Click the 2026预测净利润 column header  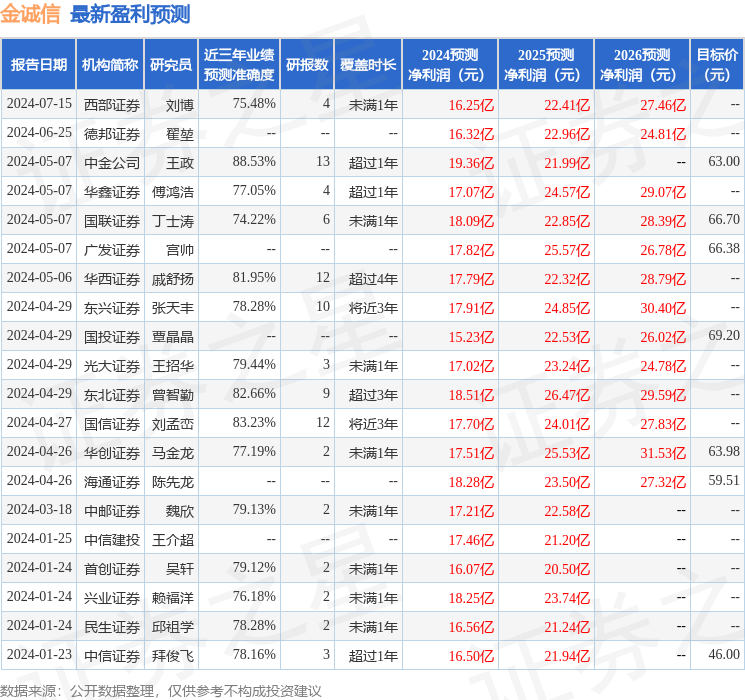coord(642,65)
